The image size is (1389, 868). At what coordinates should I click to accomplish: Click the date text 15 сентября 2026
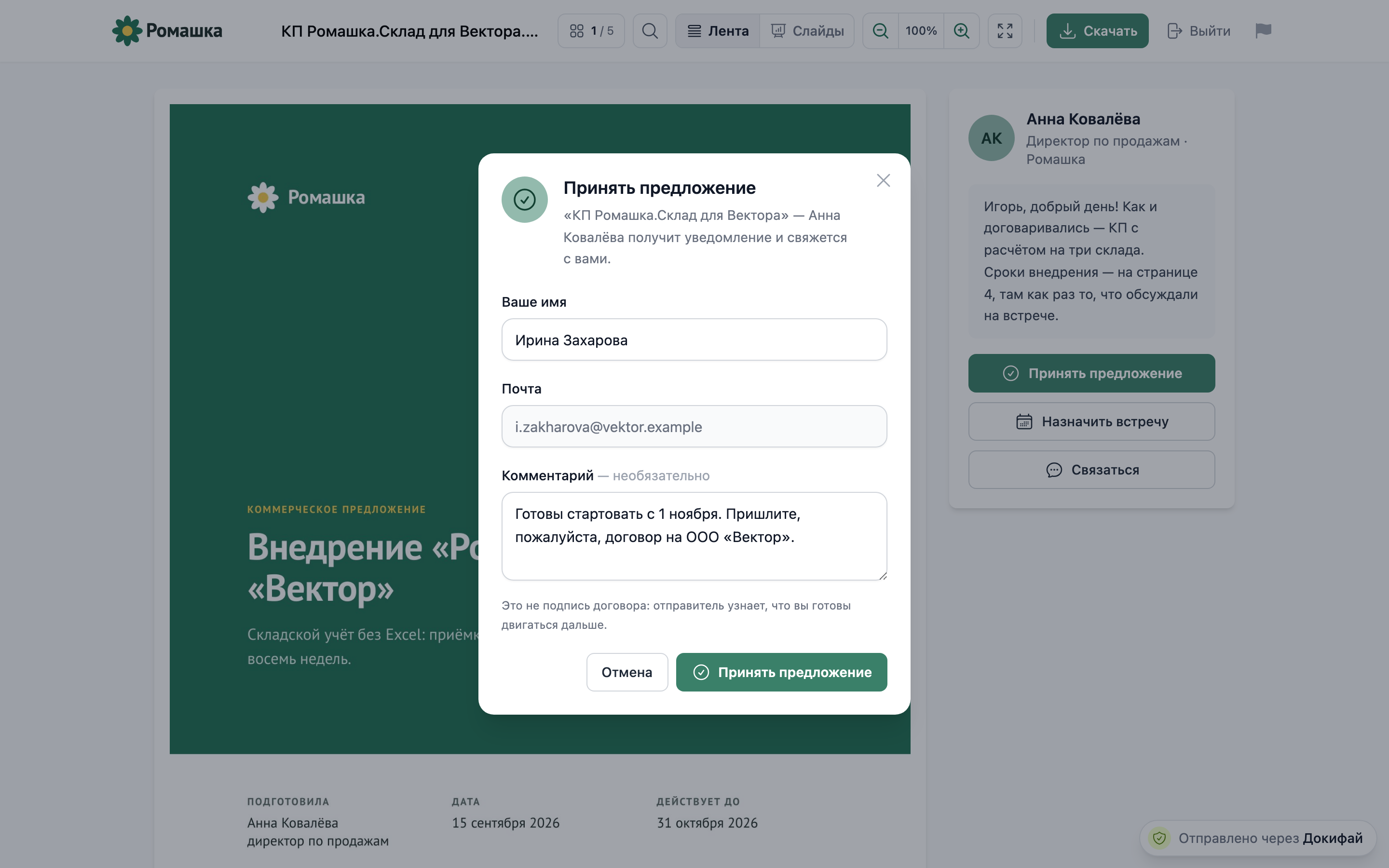point(505,823)
